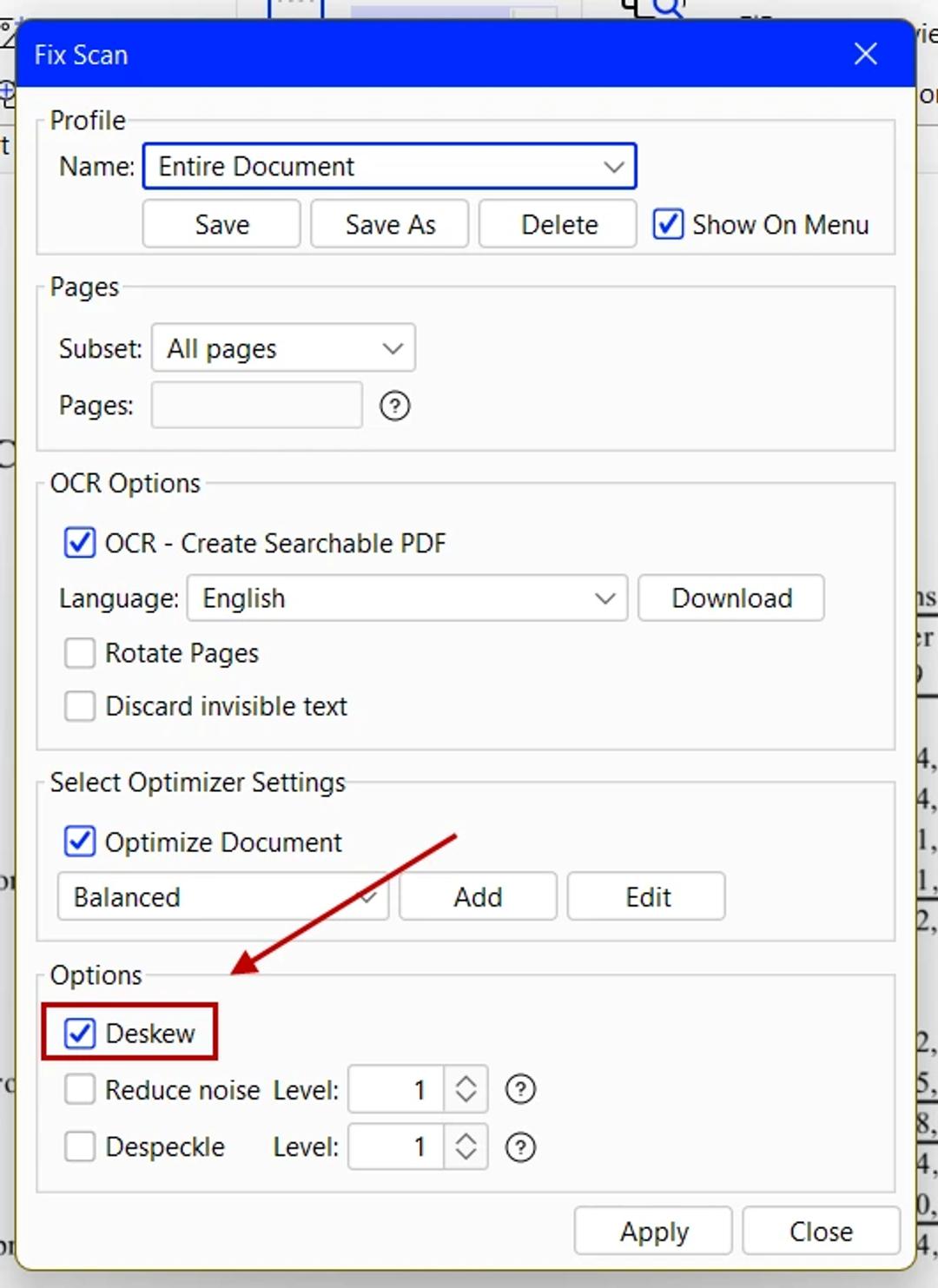The width and height of the screenshot is (938, 1288).
Task: Click the Reduce noise level spinner arrows
Action: click(x=466, y=1089)
